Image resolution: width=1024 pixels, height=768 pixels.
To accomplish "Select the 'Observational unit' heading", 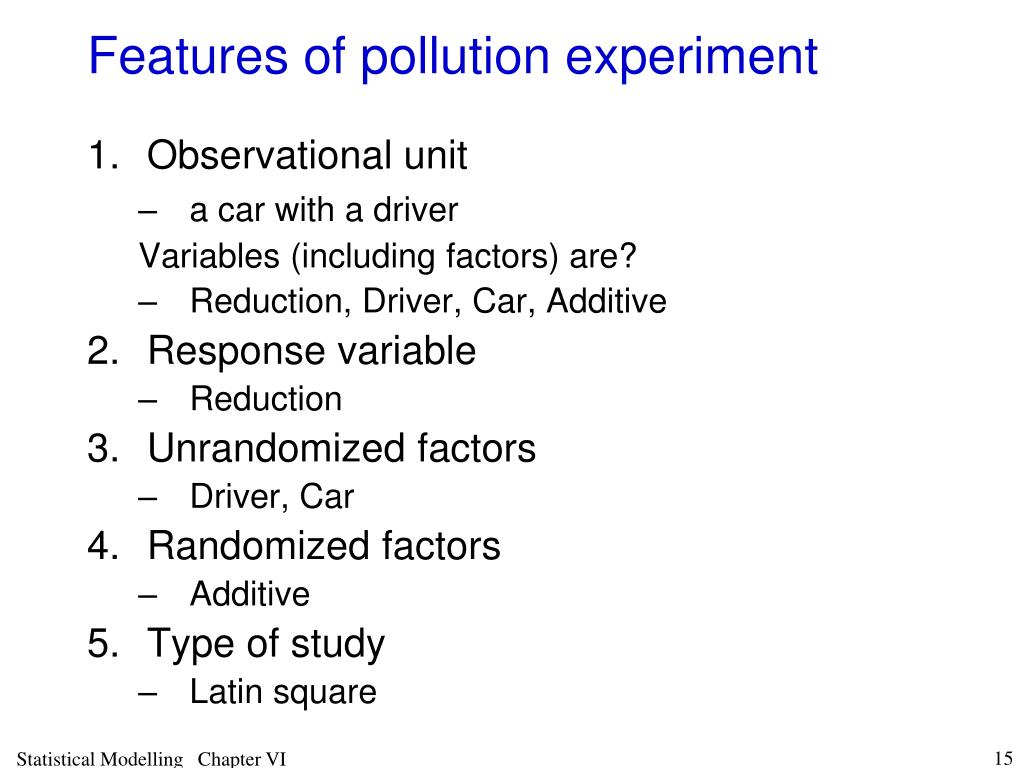I will [x=307, y=155].
